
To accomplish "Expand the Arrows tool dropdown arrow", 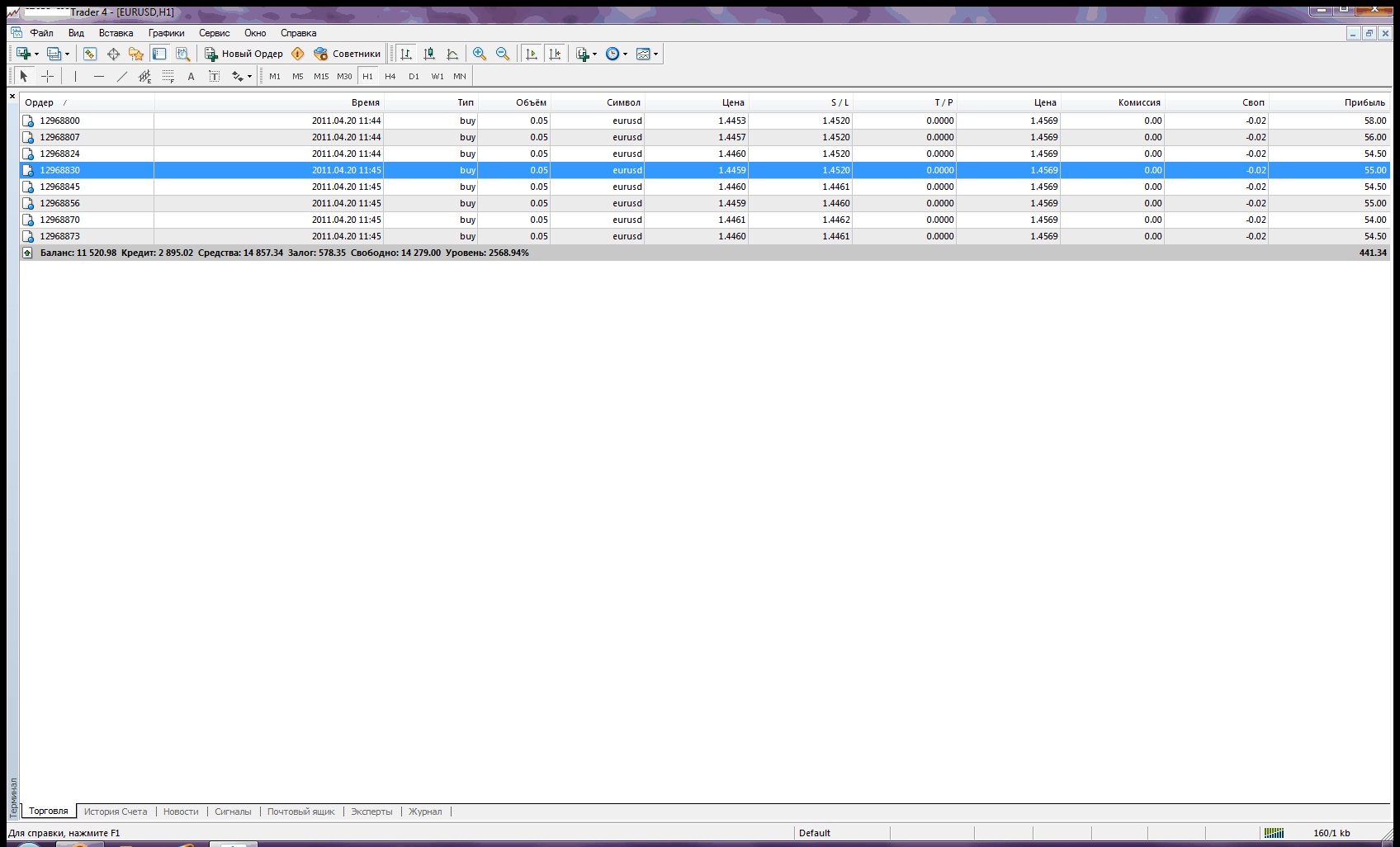I will coord(249,77).
